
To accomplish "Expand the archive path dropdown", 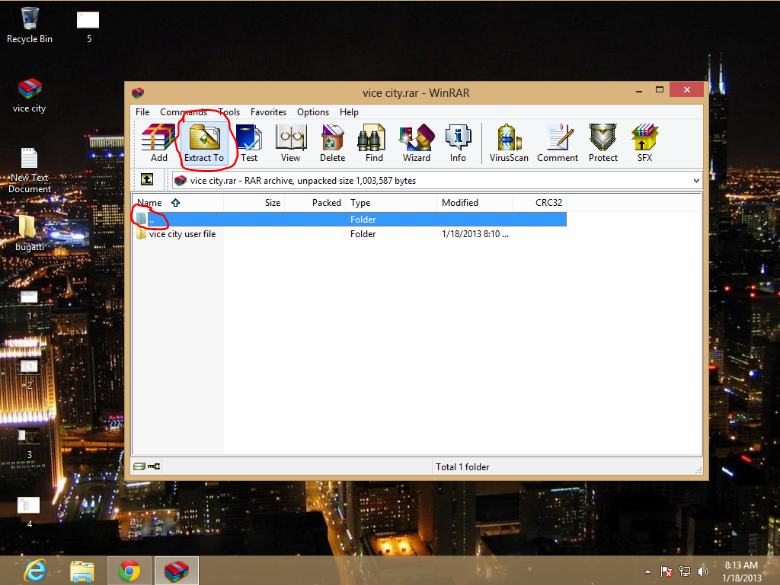I will pyautogui.click(x=696, y=181).
